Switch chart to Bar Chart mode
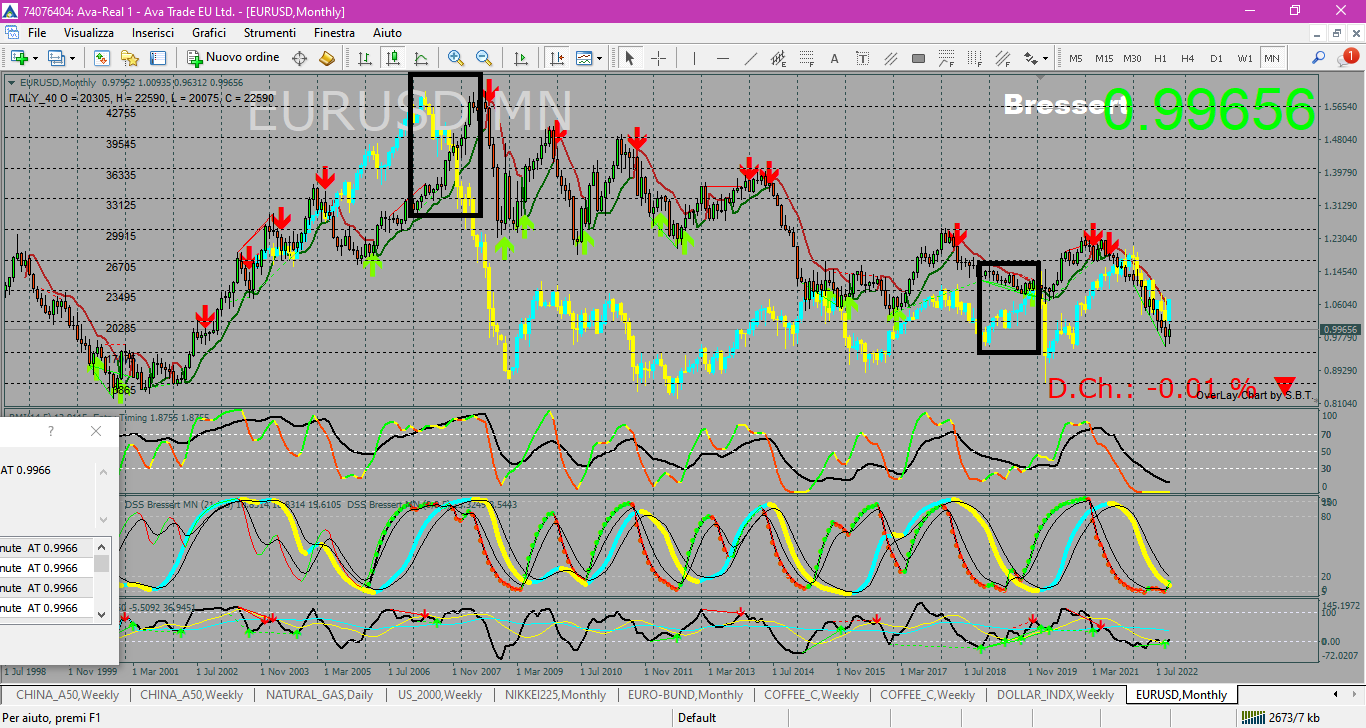Viewport: 1366px width, 728px height. [365, 58]
